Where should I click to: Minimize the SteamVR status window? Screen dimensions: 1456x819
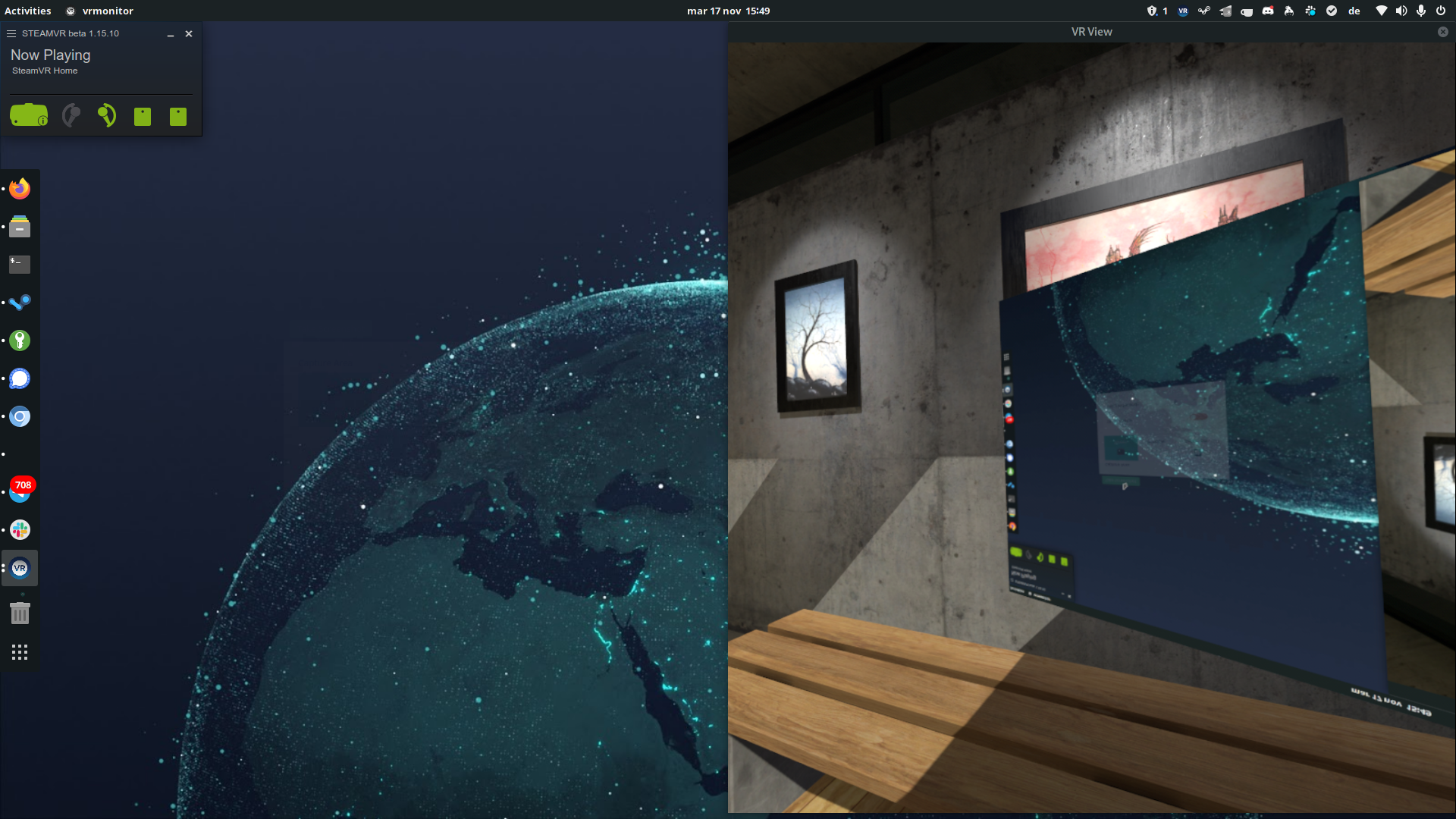tap(171, 34)
